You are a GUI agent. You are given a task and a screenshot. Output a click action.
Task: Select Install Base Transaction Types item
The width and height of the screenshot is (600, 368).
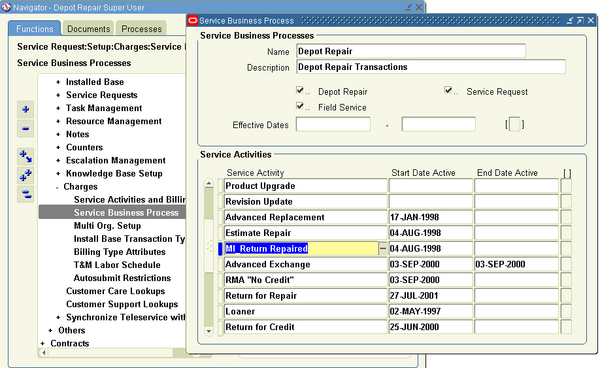129,239
